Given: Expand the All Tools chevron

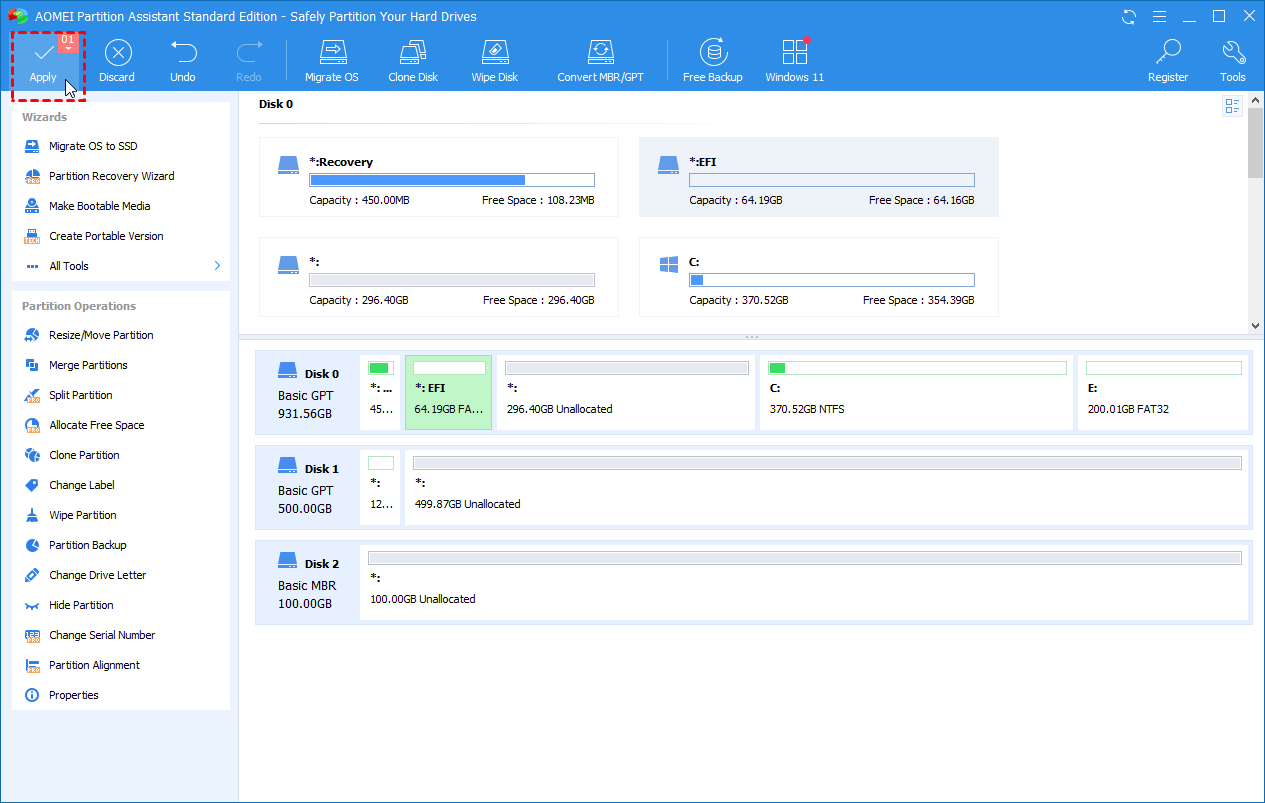Looking at the screenshot, I should point(217,266).
